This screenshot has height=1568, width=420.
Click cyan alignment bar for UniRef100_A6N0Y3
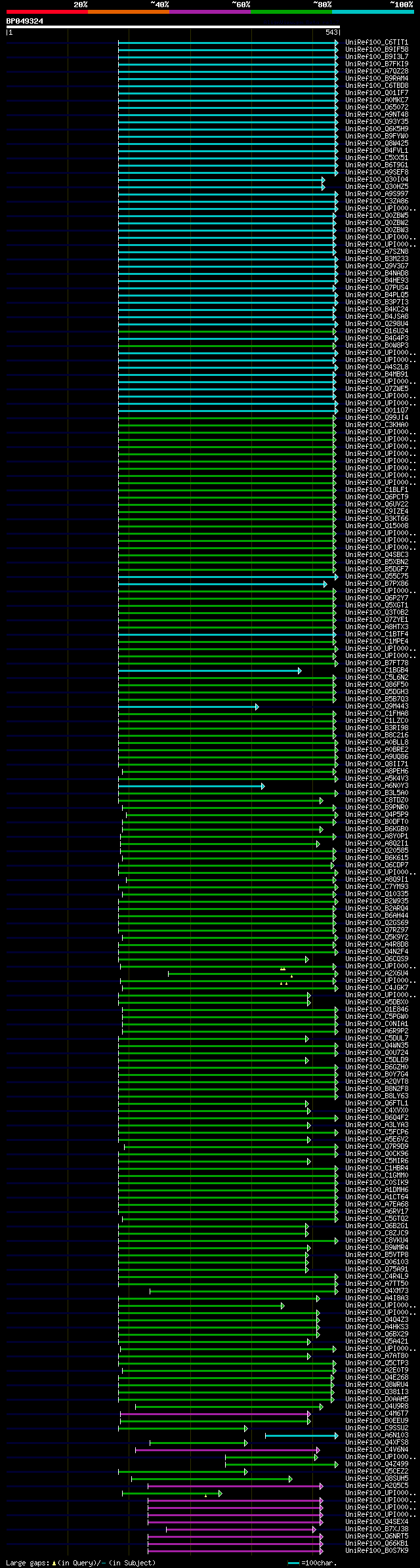pyautogui.click(x=191, y=786)
